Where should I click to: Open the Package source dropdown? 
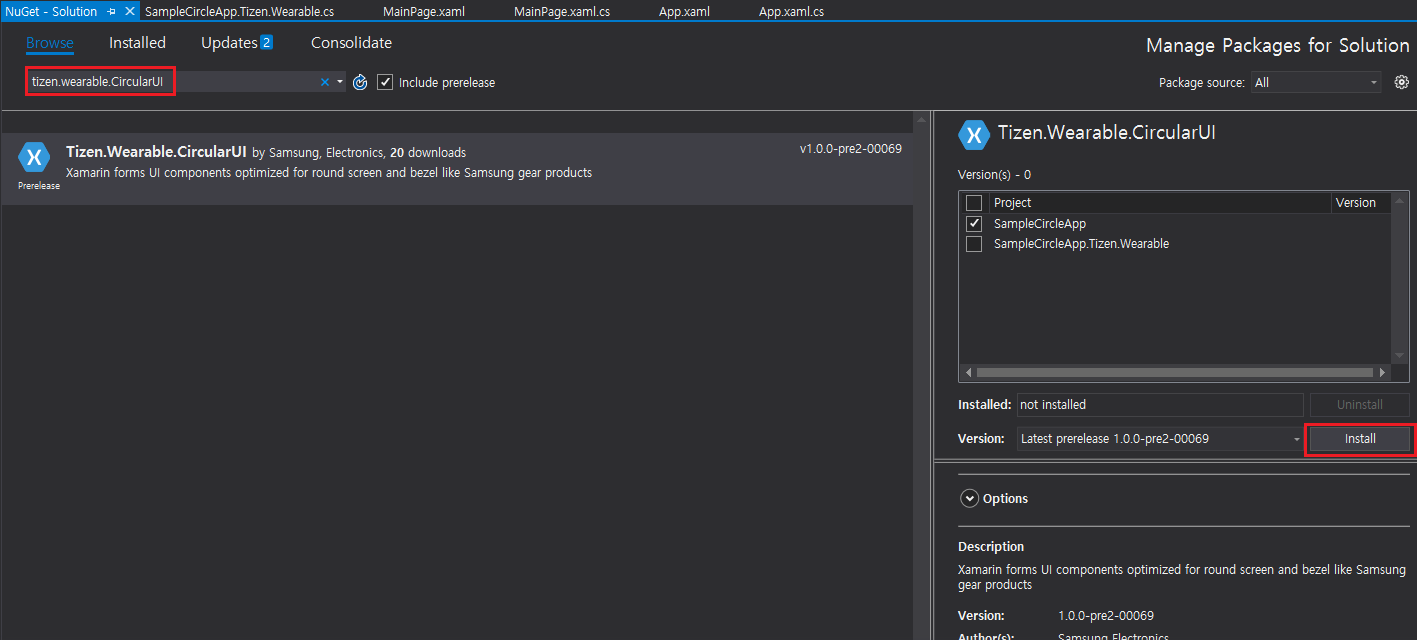click(1316, 82)
